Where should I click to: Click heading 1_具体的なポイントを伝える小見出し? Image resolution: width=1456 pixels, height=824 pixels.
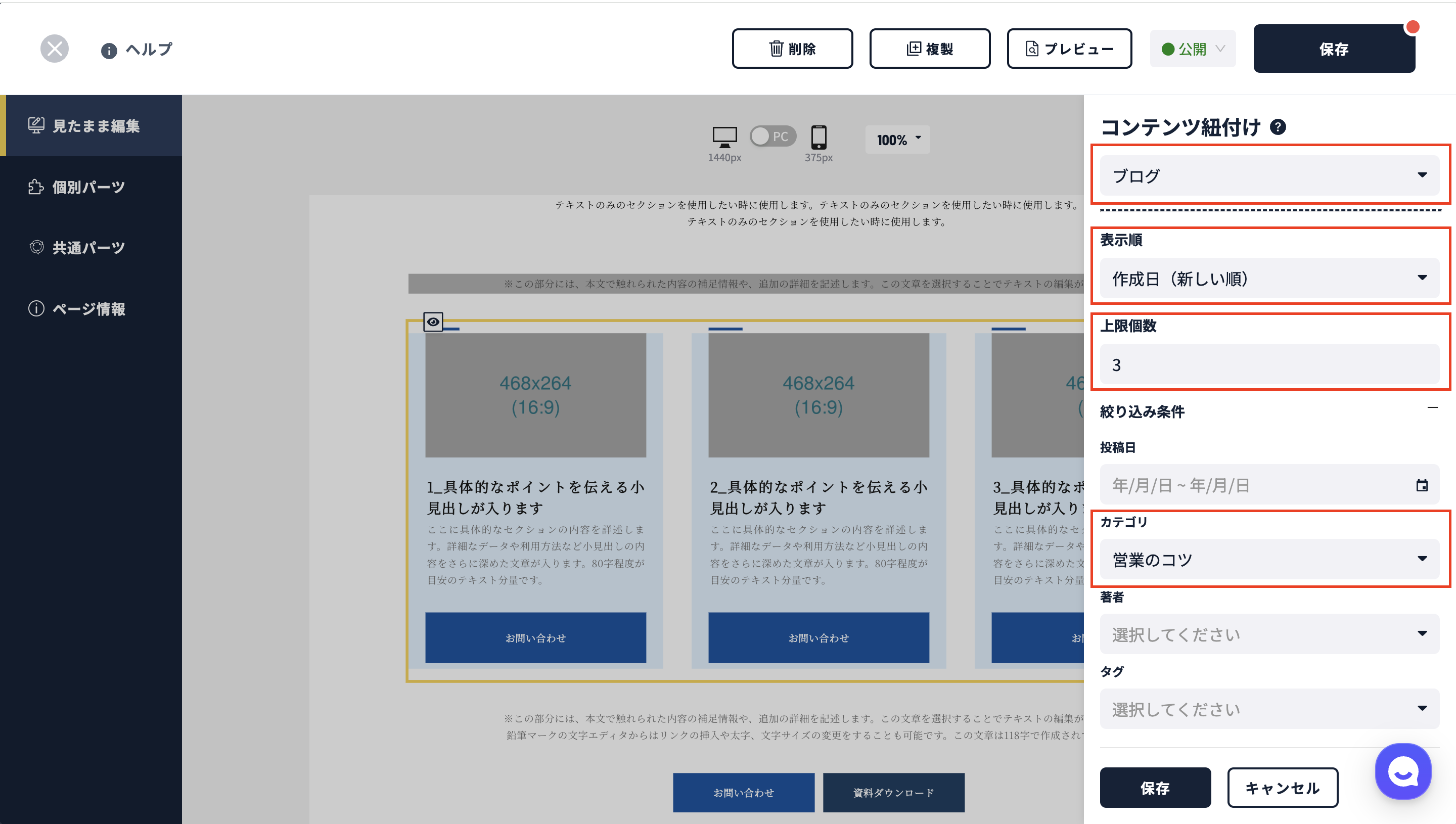(535, 497)
